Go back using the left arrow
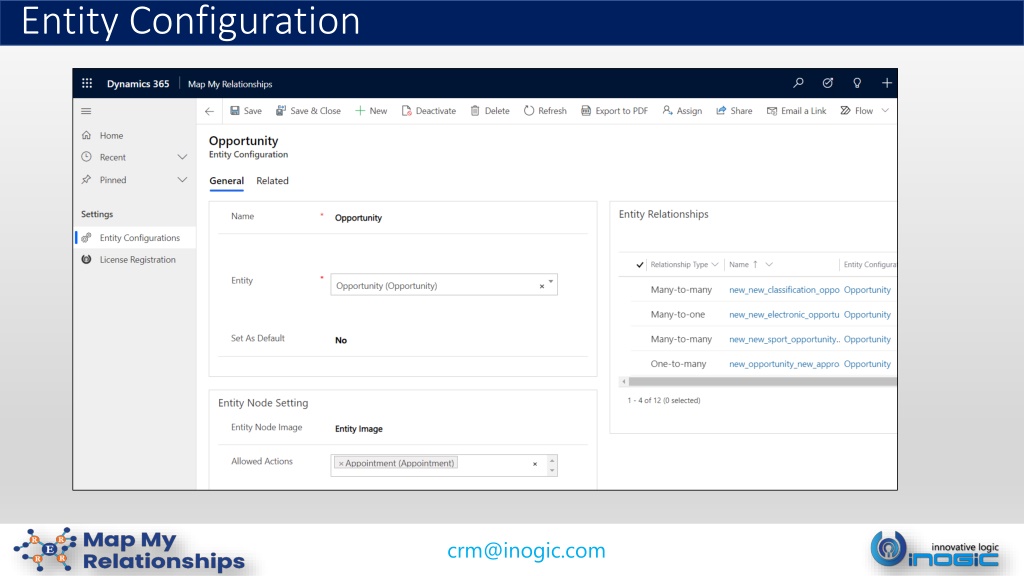 (x=209, y=111)
